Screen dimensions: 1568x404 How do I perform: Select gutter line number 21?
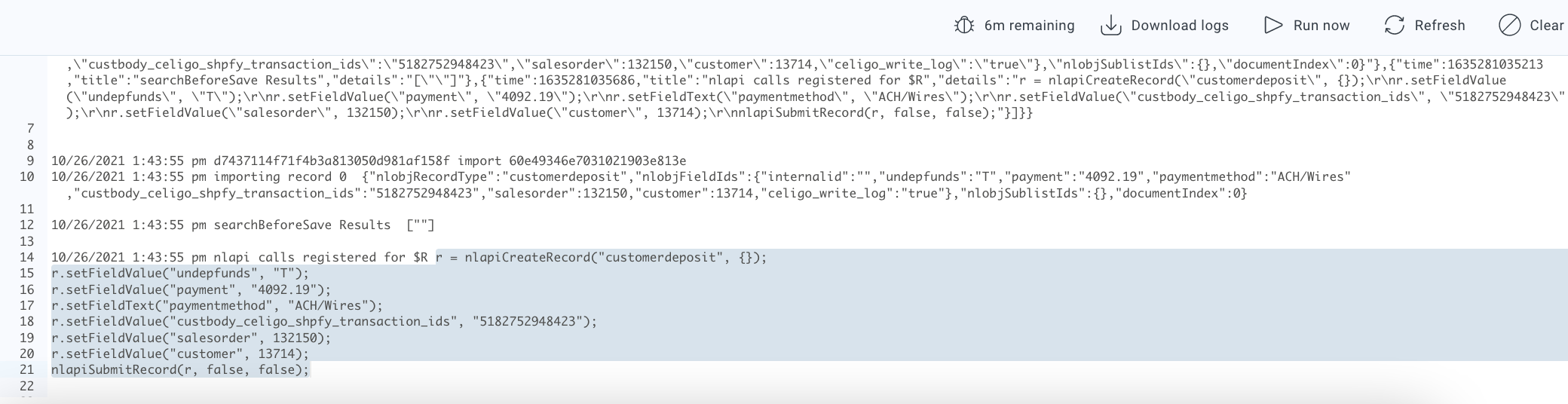(27, 369)
